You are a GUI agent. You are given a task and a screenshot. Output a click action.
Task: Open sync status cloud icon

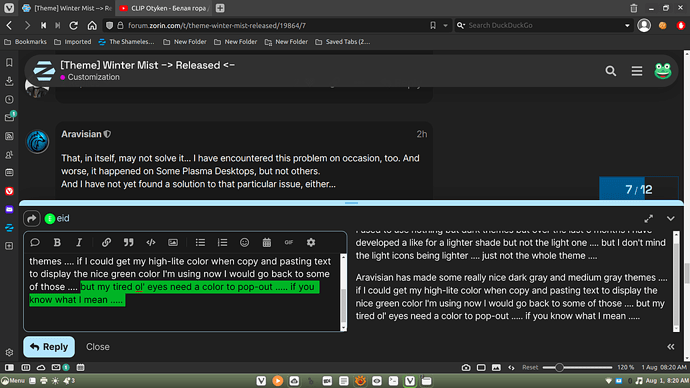point(41,367)
